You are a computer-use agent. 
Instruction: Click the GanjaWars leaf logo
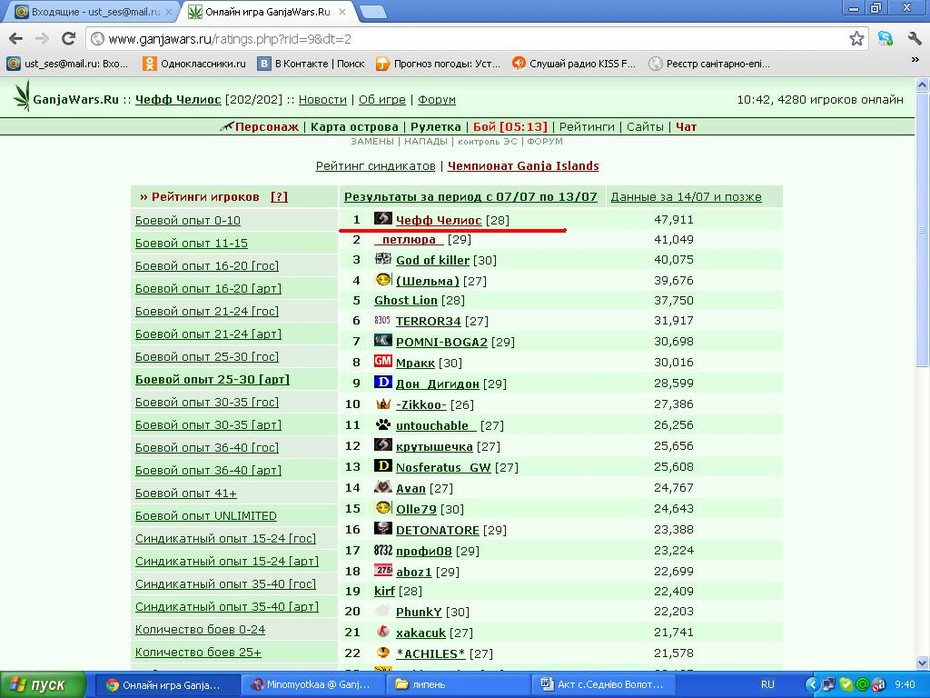22,97
